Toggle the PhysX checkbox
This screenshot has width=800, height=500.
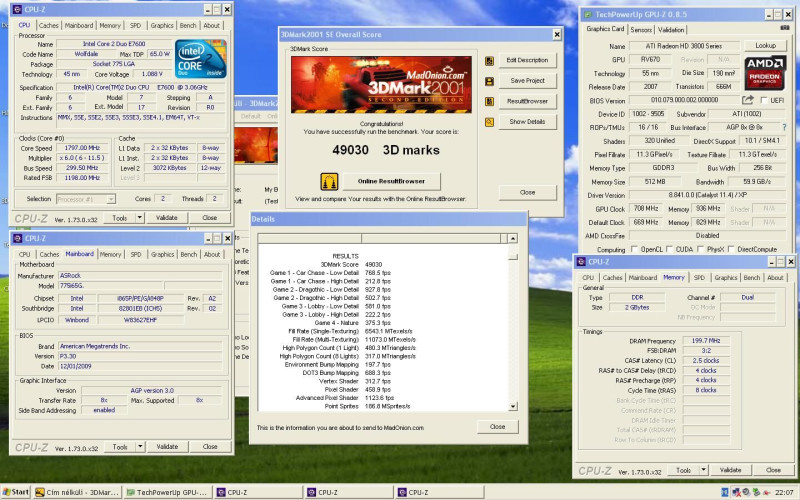tap(701, 249)
